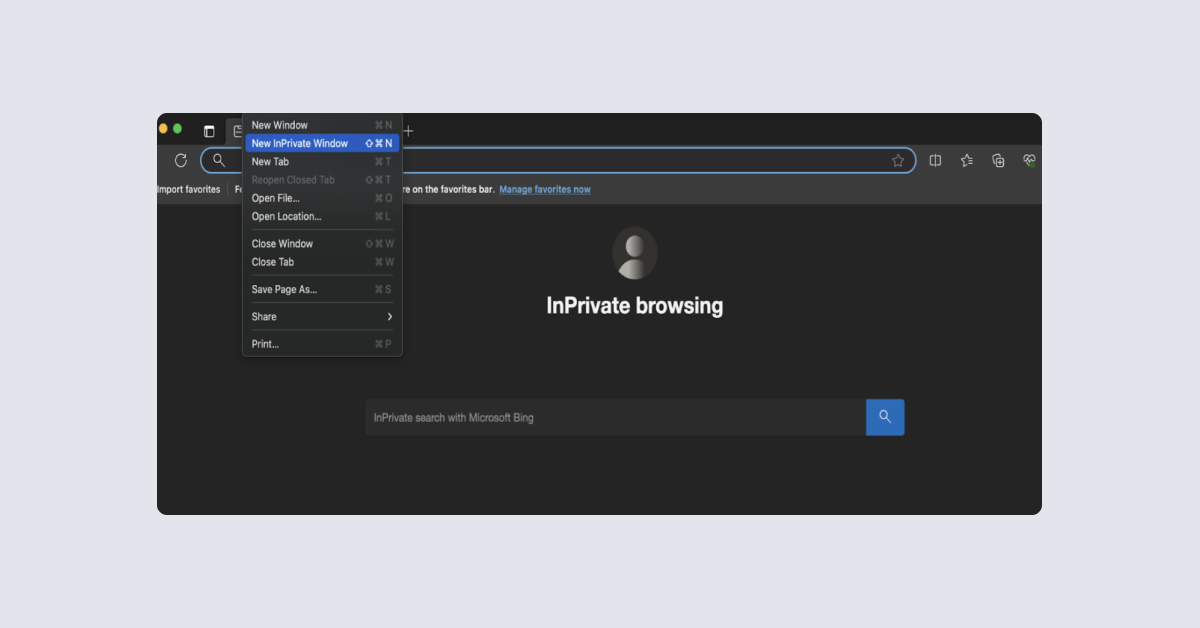This screenshot has height=628, width=1200.
Task: Reload the current page
Action: click(x=180, y=160)
